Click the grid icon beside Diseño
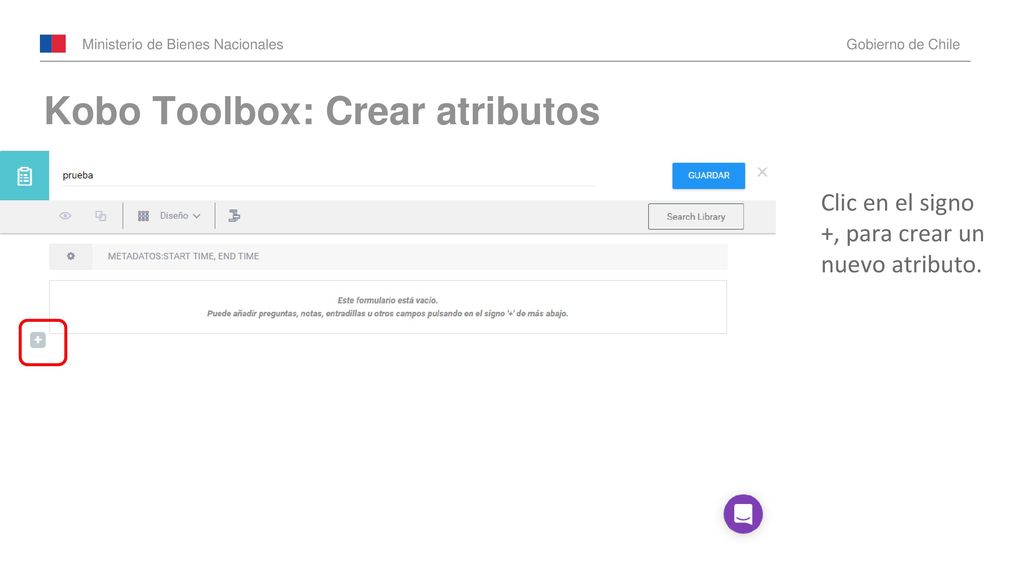Viewport: 1024px width, 576px height. click(144, 216)
